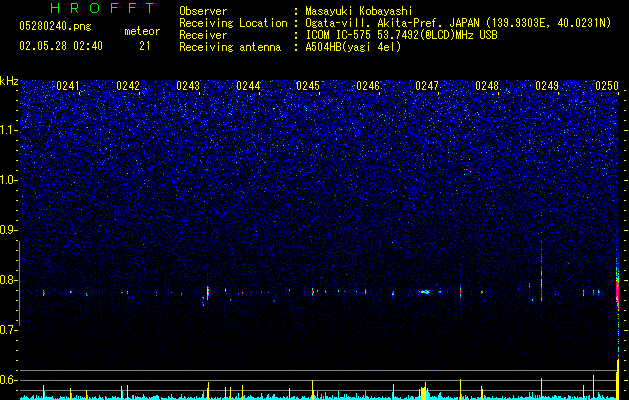Click the 0245 time marker

(308, 85)
